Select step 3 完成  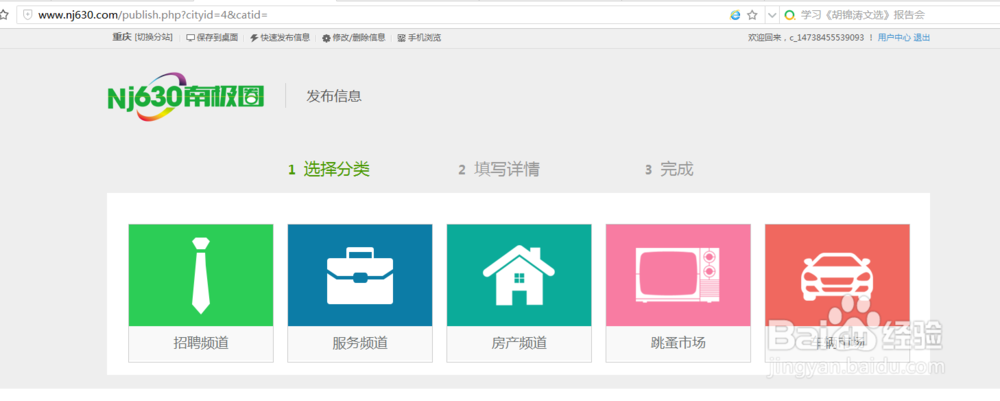point(669,170)
